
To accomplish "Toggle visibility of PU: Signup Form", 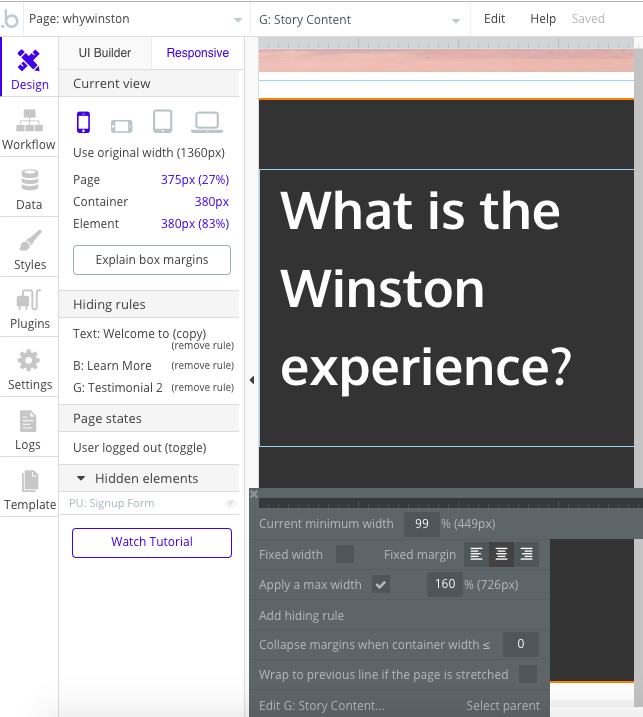I will point(231,503).
